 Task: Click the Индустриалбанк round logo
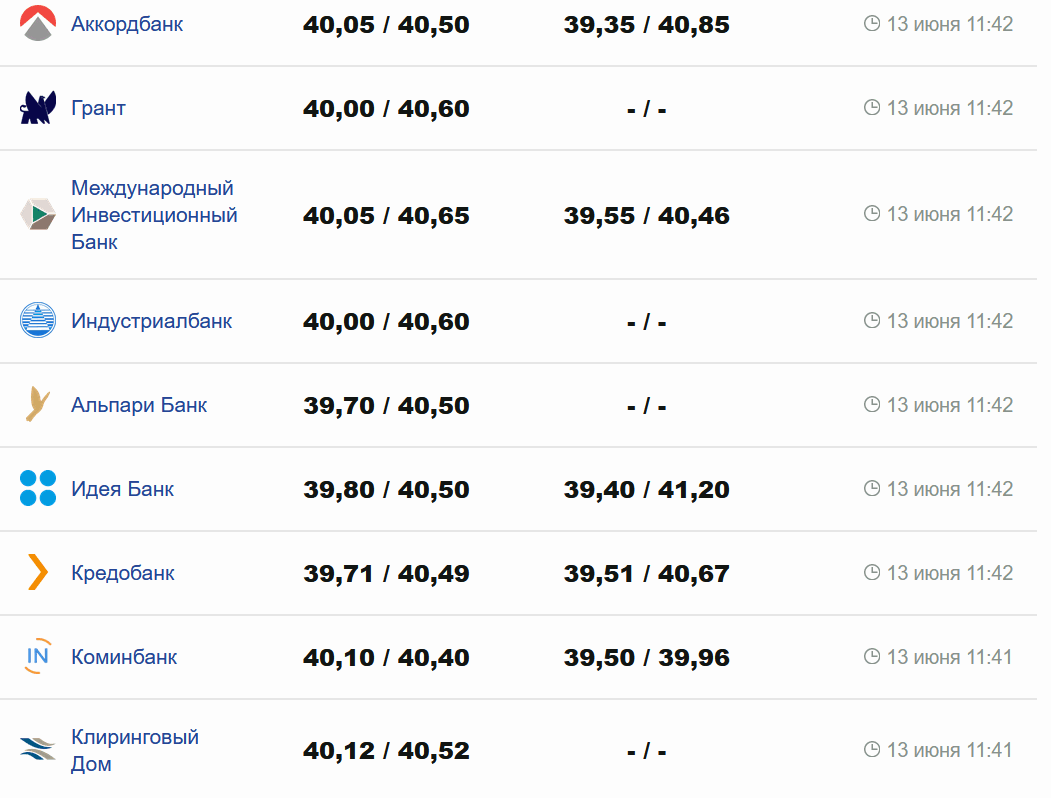(x=38, y=321)
